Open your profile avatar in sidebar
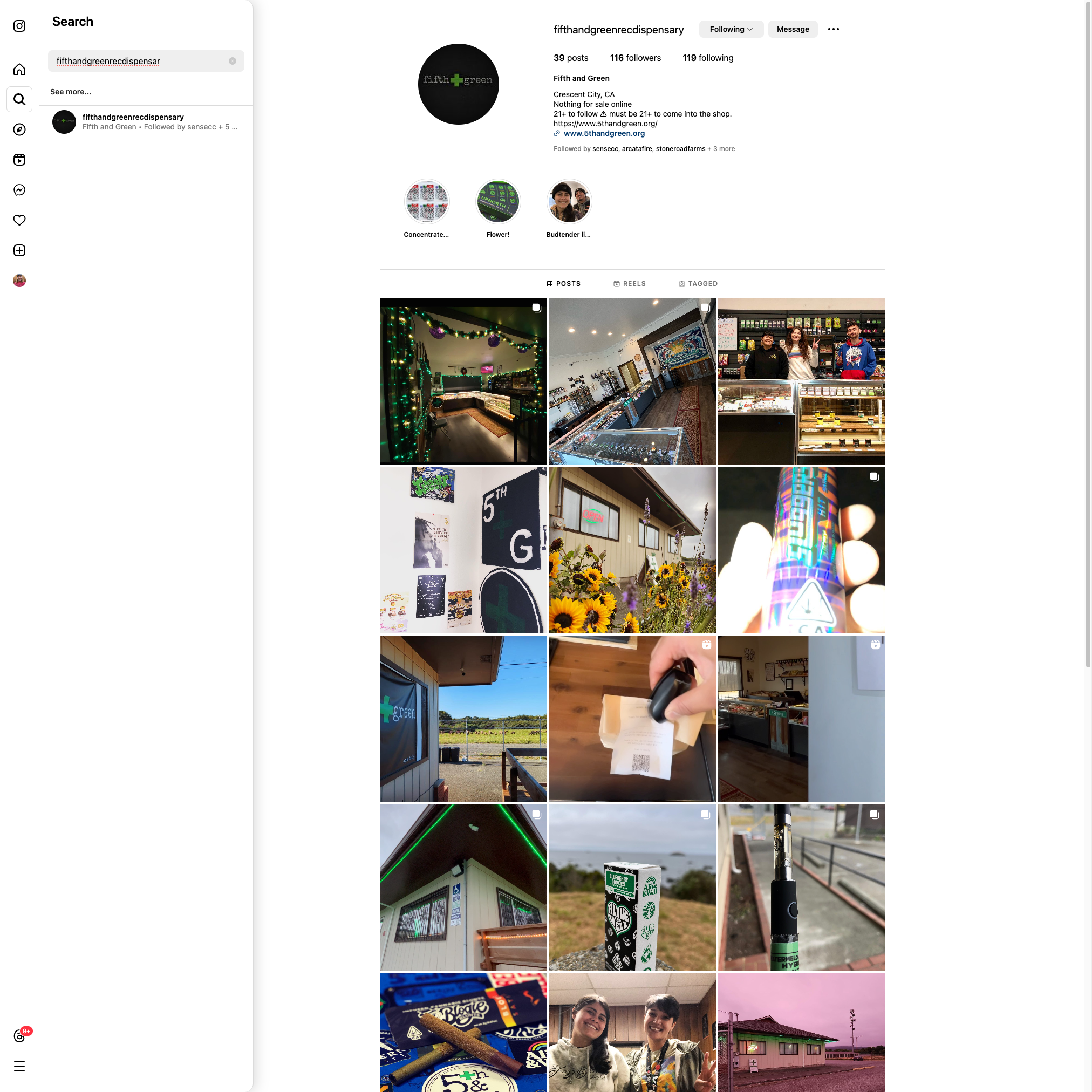This screenshot has width=1092, height=1092. click(19, 281)
